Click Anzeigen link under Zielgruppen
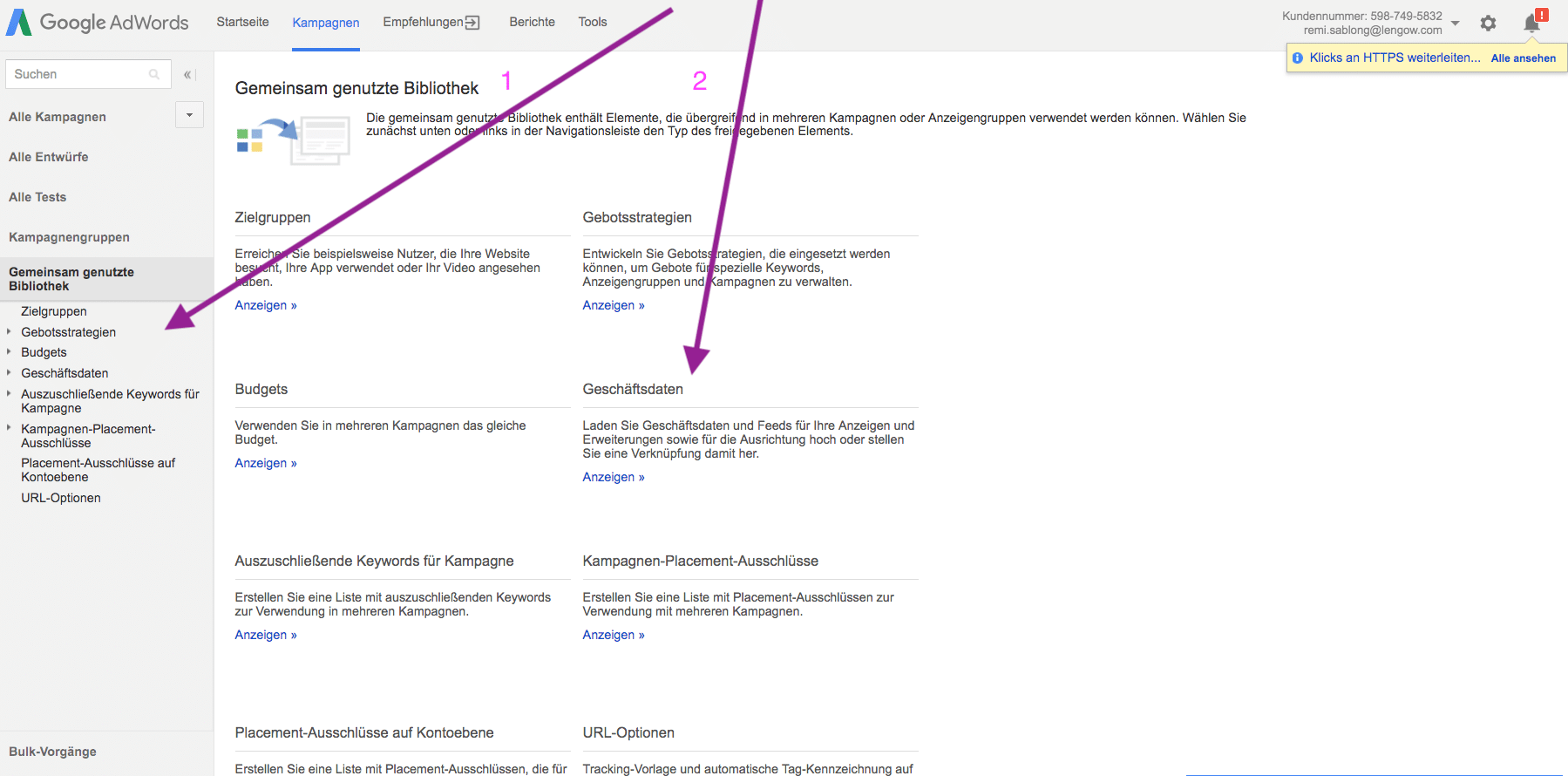 pos(266,305)
